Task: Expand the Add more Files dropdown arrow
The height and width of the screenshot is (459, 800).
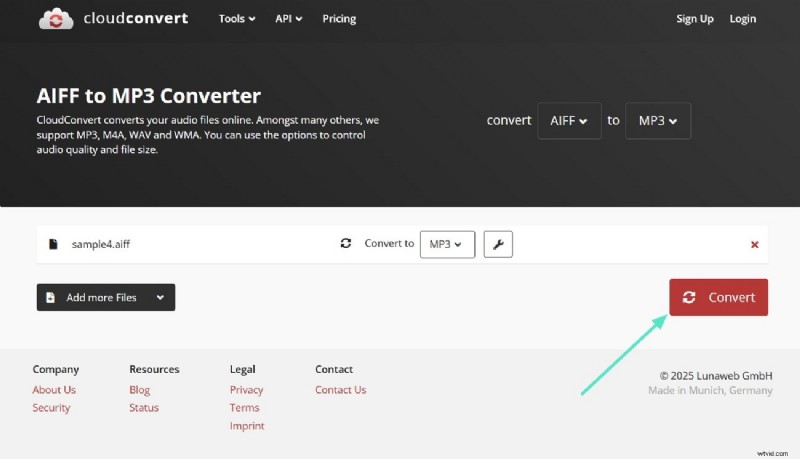Action: tap(160, 297)
